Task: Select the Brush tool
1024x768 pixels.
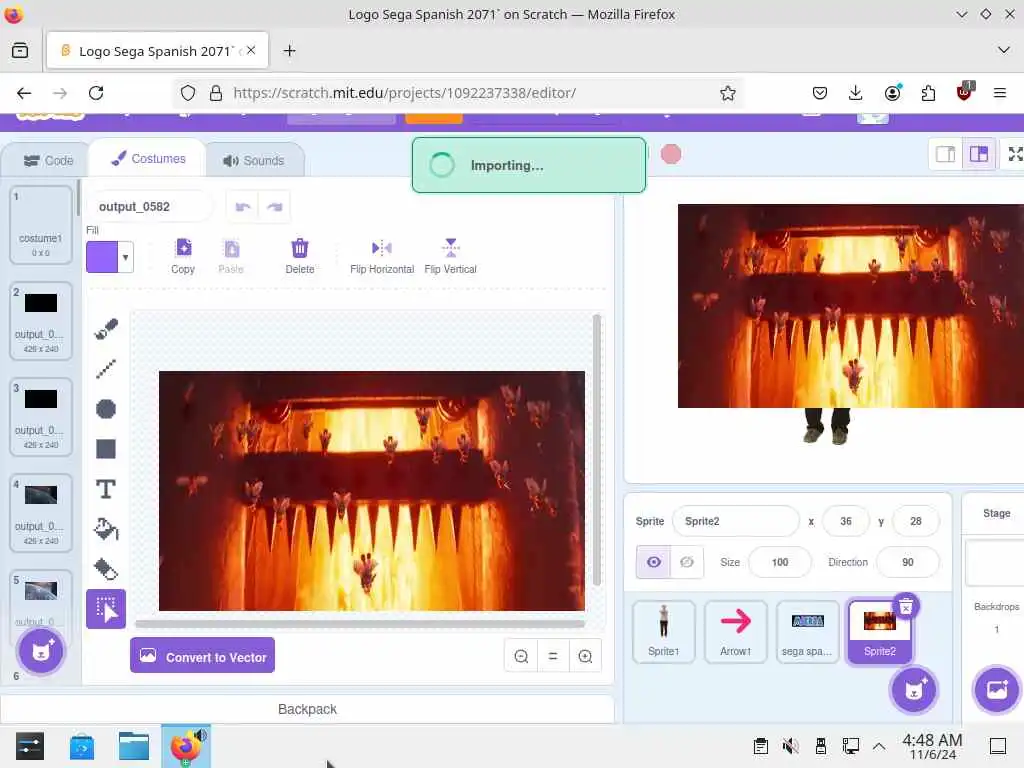Action: 106,328
